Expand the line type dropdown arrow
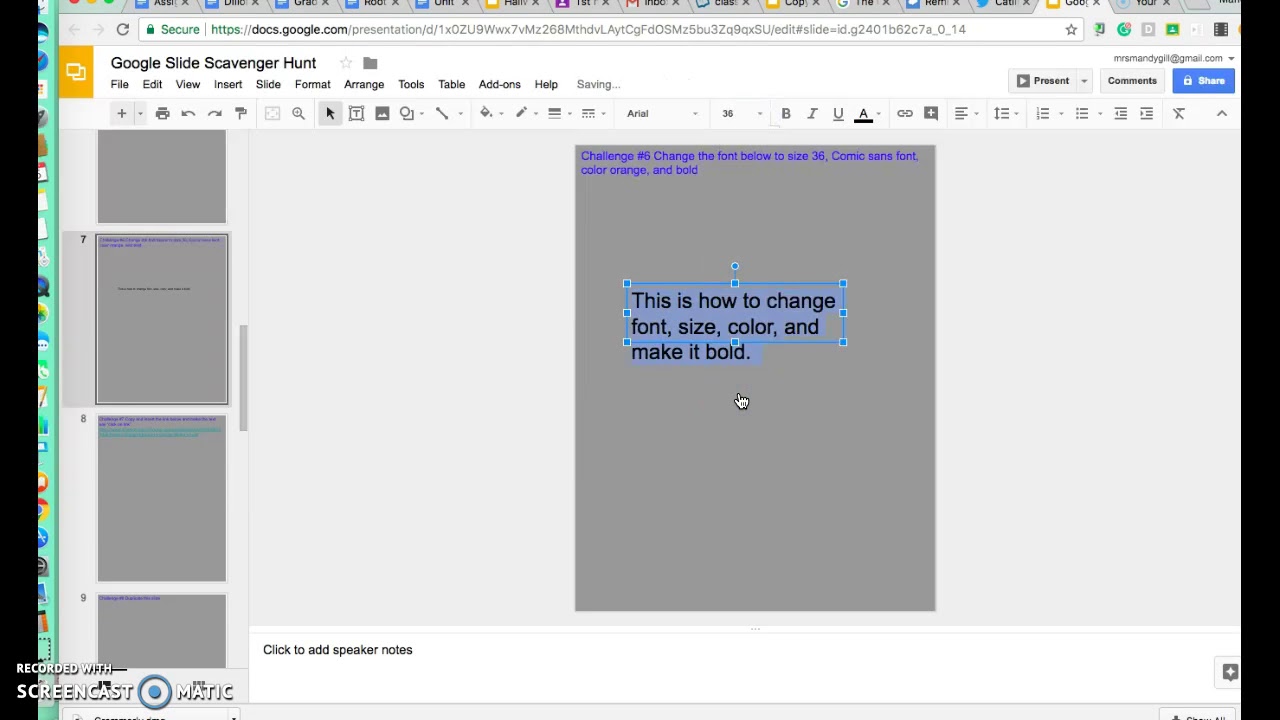1280x720 pixels. point(460,113)
